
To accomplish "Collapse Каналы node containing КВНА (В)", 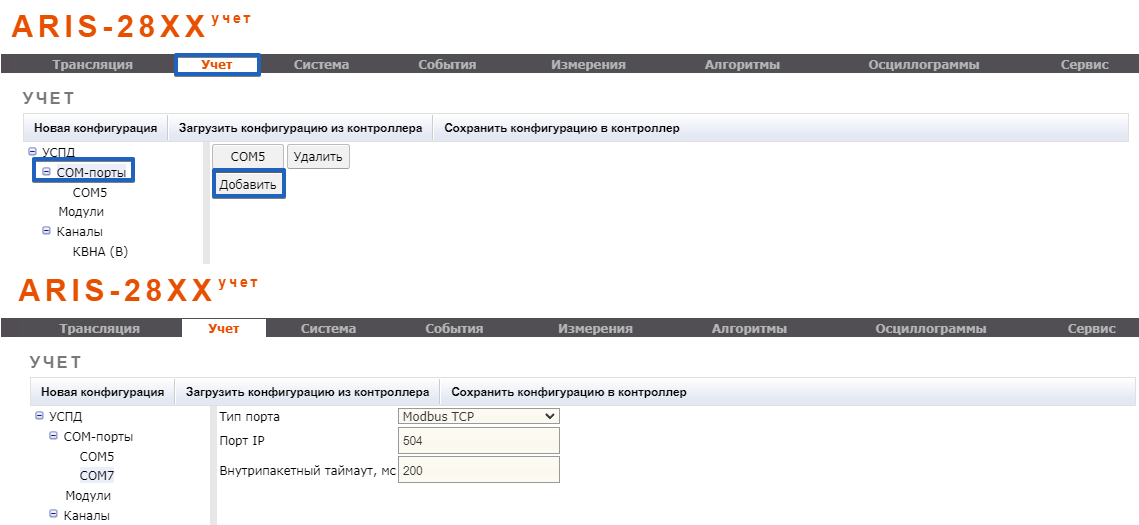I will (x=46, y=231).
